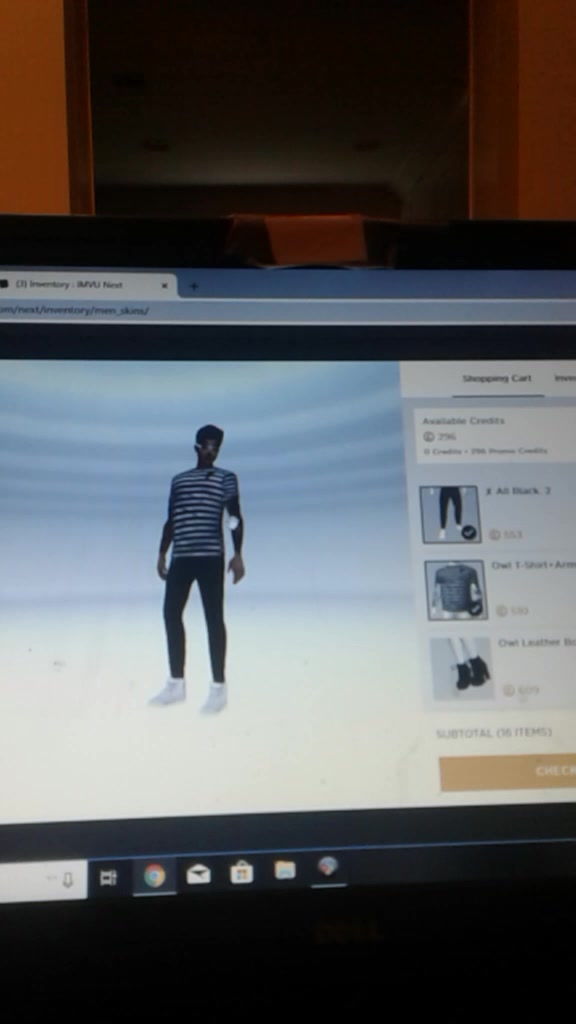The height and width of the screenshot is (1024, 576).
Task: Click the orange Checkout button
Action: click(x=507, y=773)
